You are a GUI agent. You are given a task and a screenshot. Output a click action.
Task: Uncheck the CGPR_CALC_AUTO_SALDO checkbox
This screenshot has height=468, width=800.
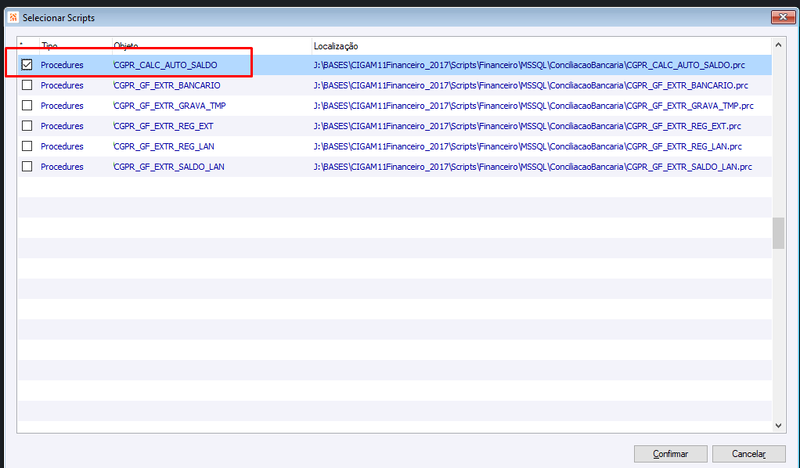(x=27, y=65)
